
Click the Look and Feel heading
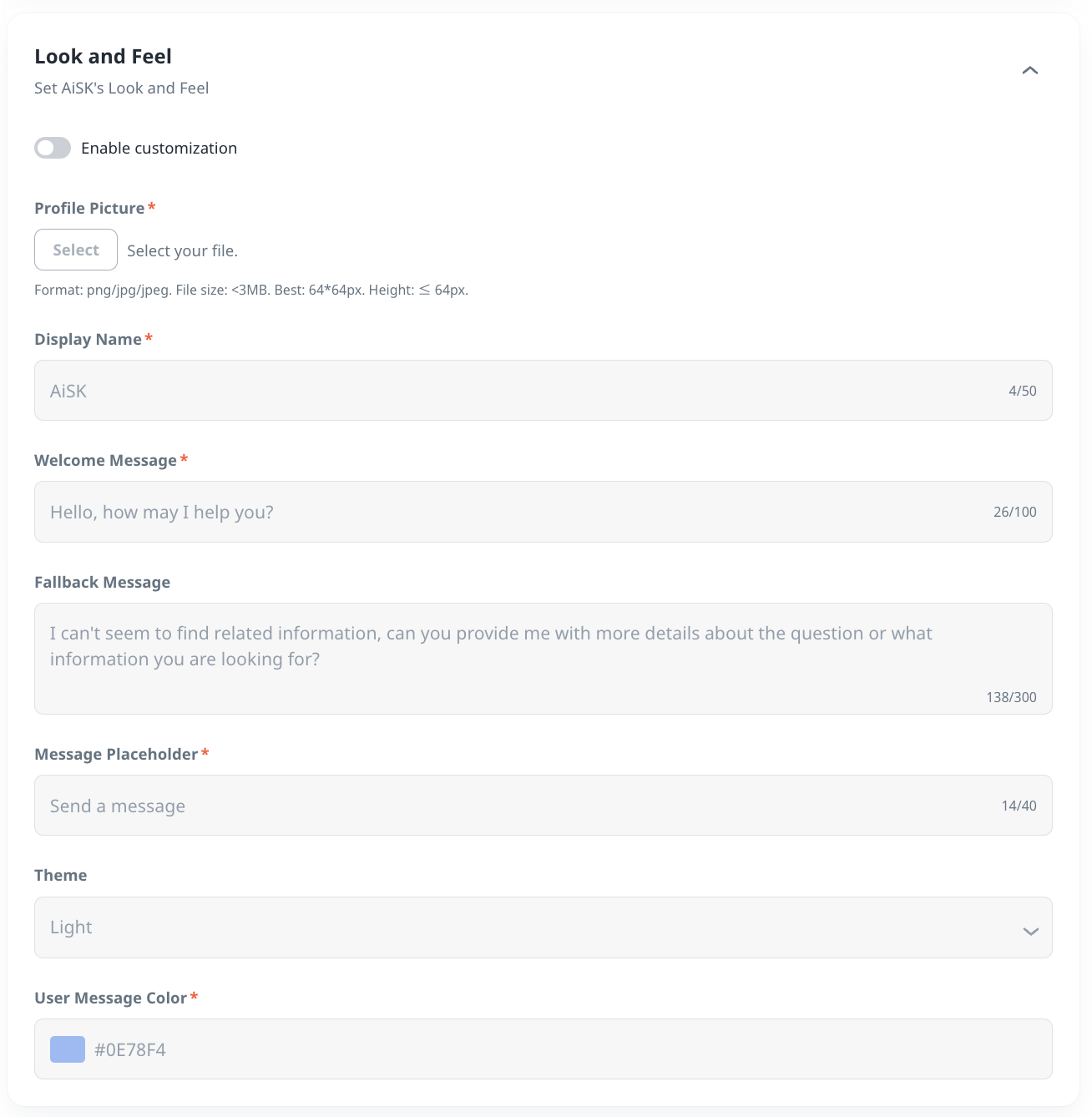click(103, 56)
